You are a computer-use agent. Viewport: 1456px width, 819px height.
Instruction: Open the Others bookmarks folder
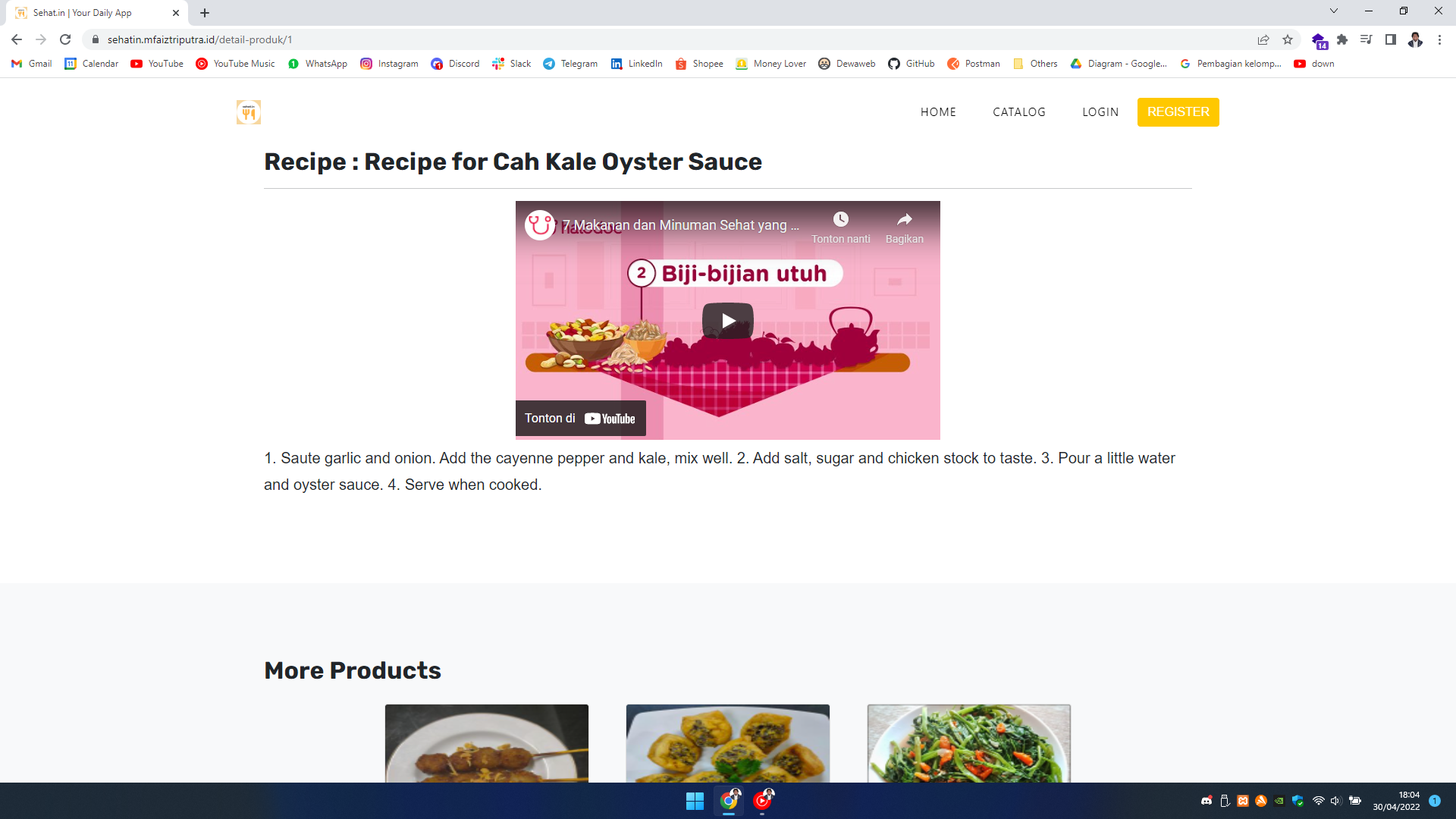pyautogui.click(x=1035, y=64)
